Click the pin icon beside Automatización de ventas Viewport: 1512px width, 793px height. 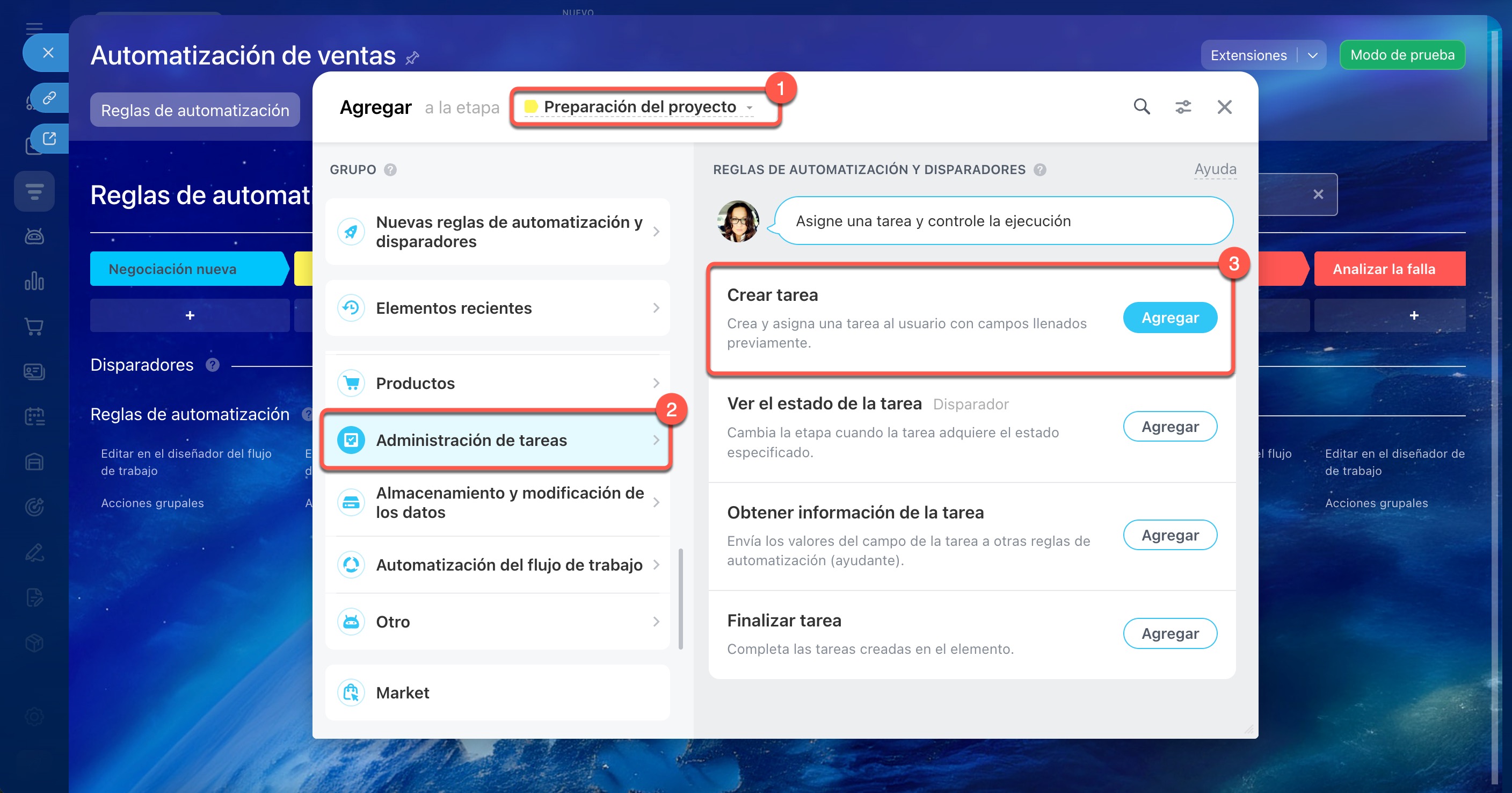coord(412,57)
